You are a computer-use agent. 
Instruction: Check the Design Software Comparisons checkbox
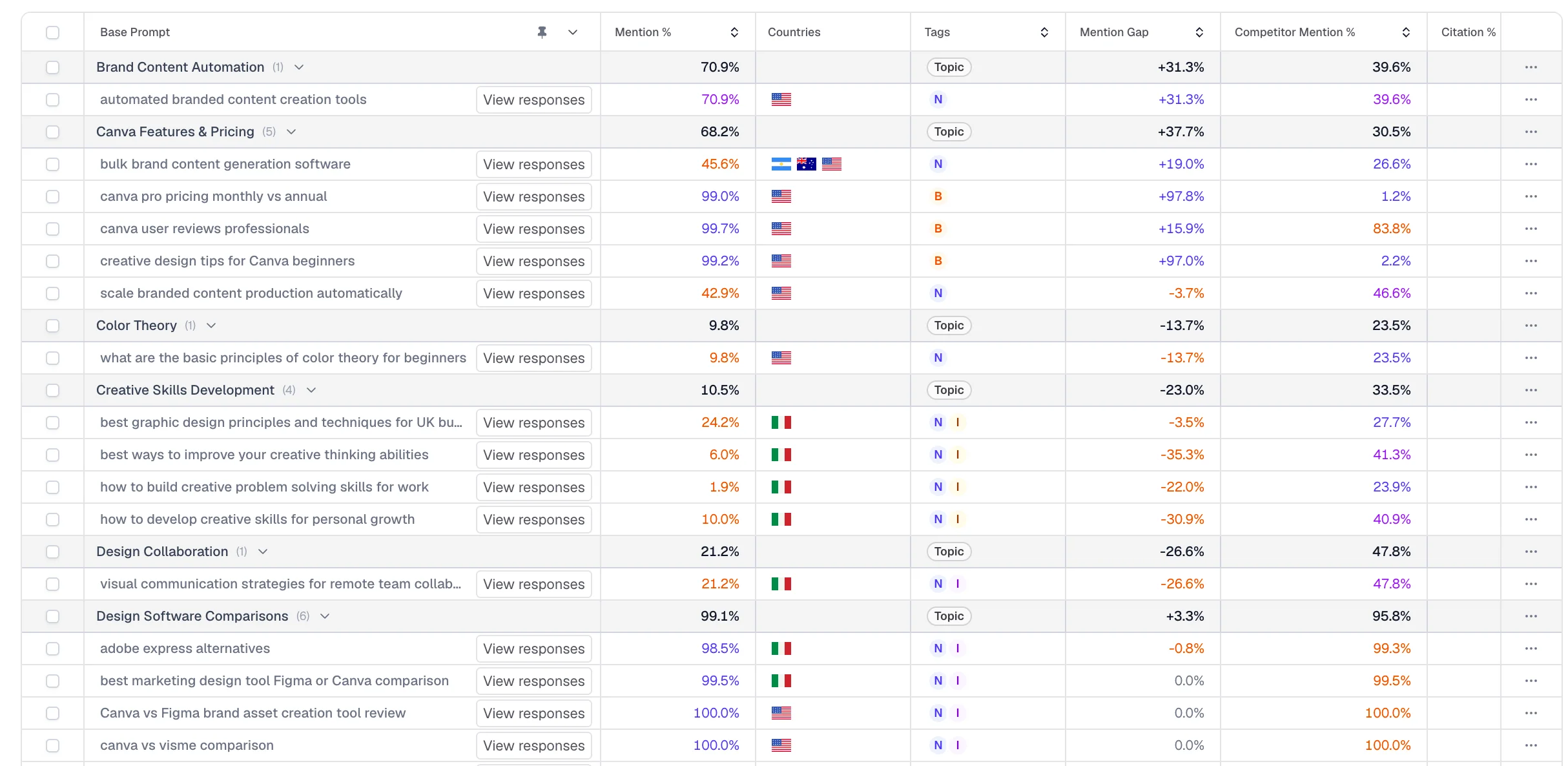(53, 616)
